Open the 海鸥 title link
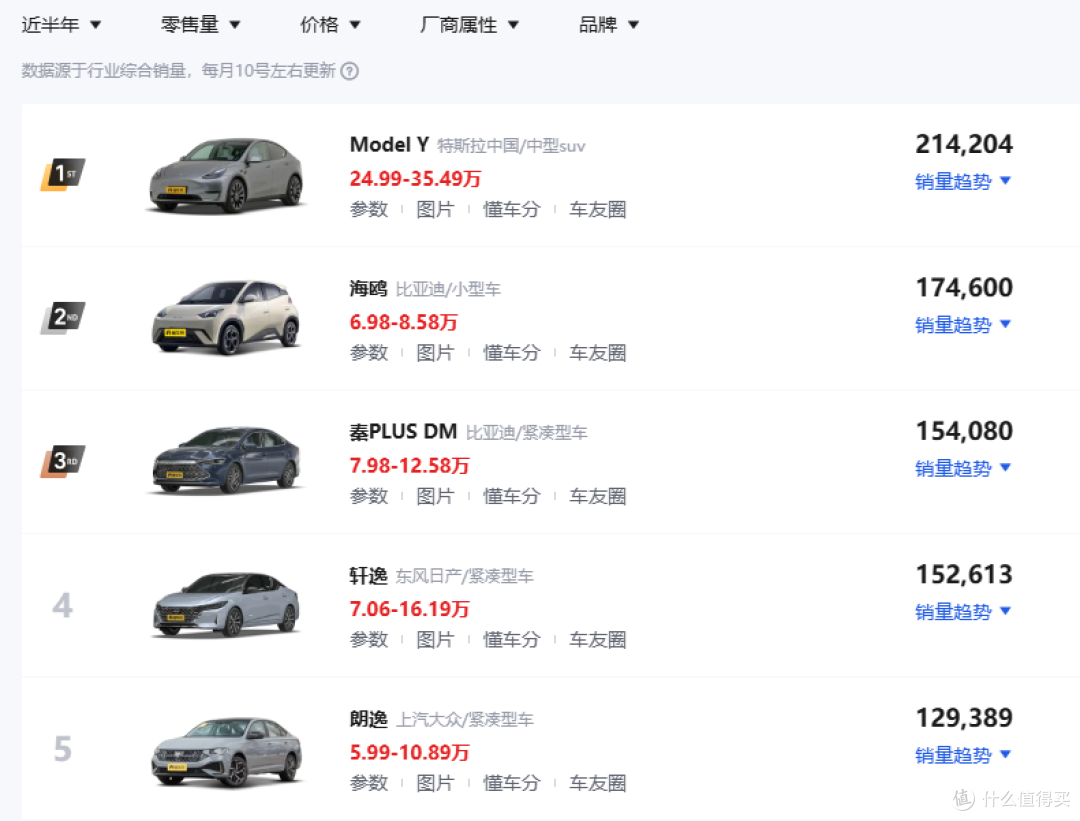Viewport: 1080px width, 821px height. 368,289
